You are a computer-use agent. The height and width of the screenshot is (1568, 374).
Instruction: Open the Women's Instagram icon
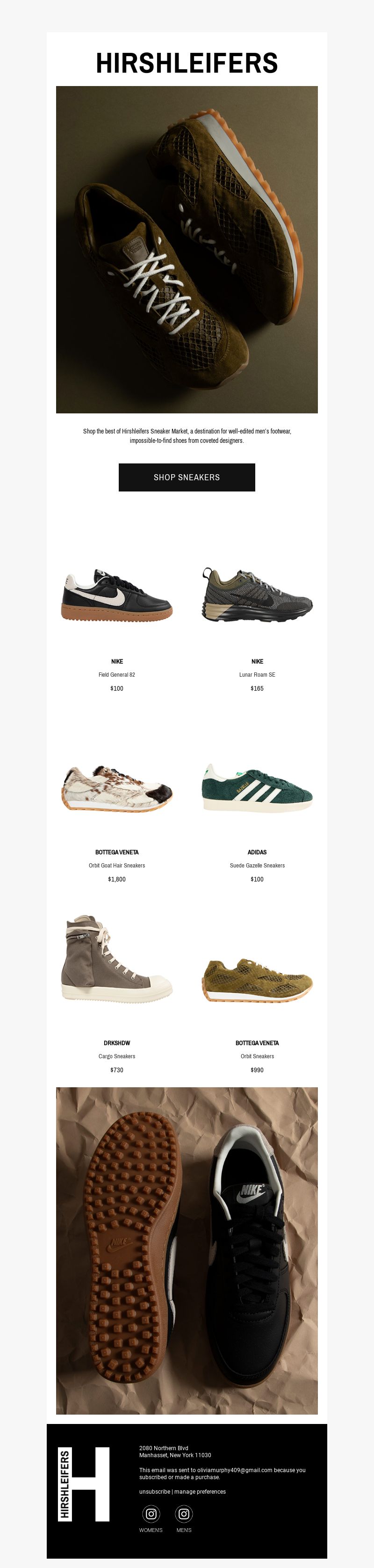(x=151, y=1513)
